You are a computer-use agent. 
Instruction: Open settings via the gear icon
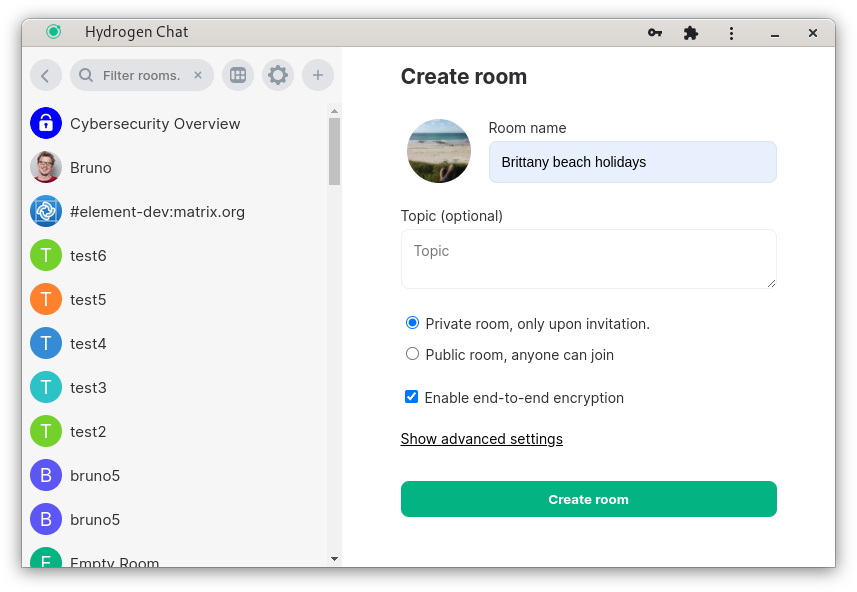tap(278, 75)
